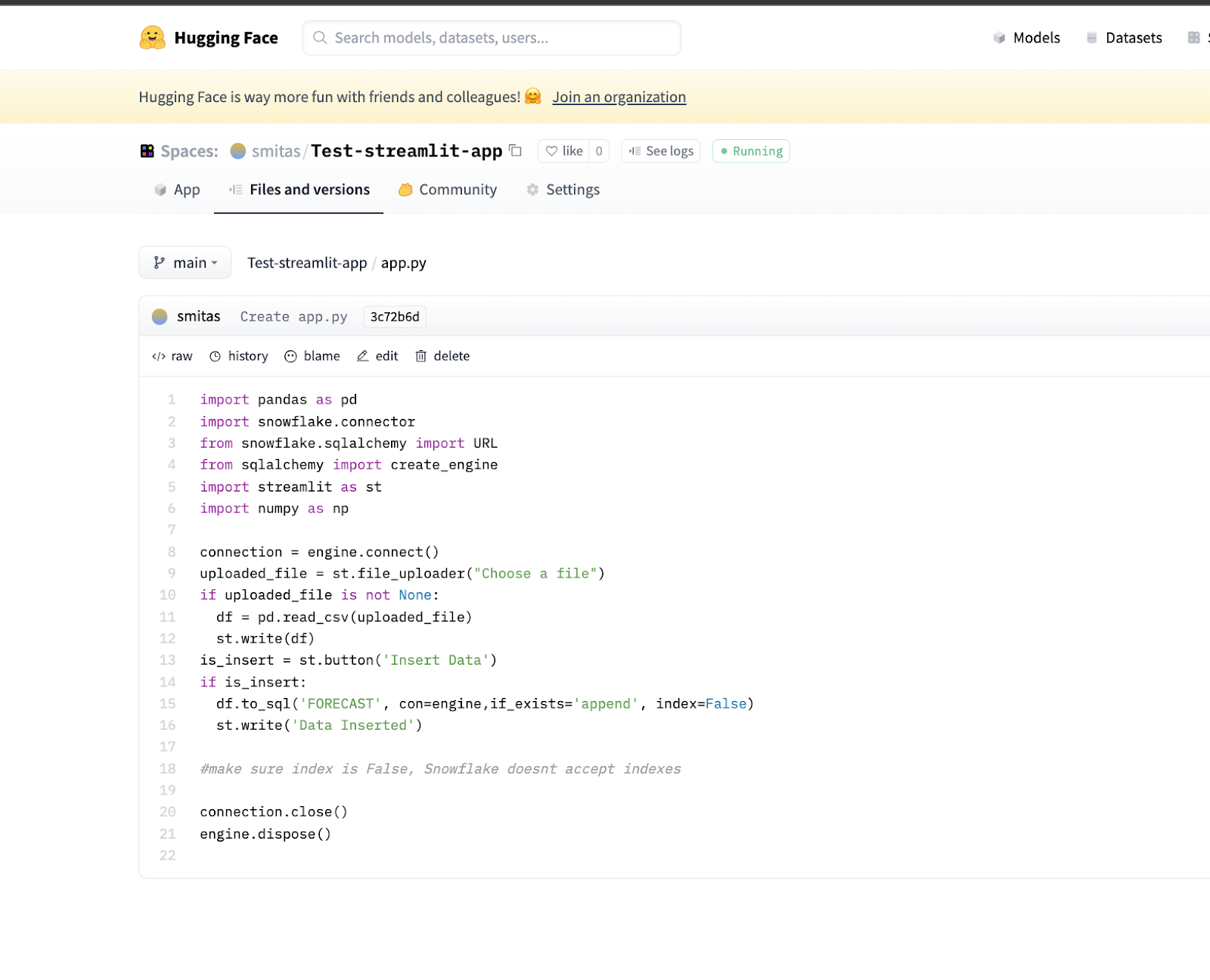Viewport: 1210px width, 980px height.
Task: Click the Models cube icon
Action: 1000,38
